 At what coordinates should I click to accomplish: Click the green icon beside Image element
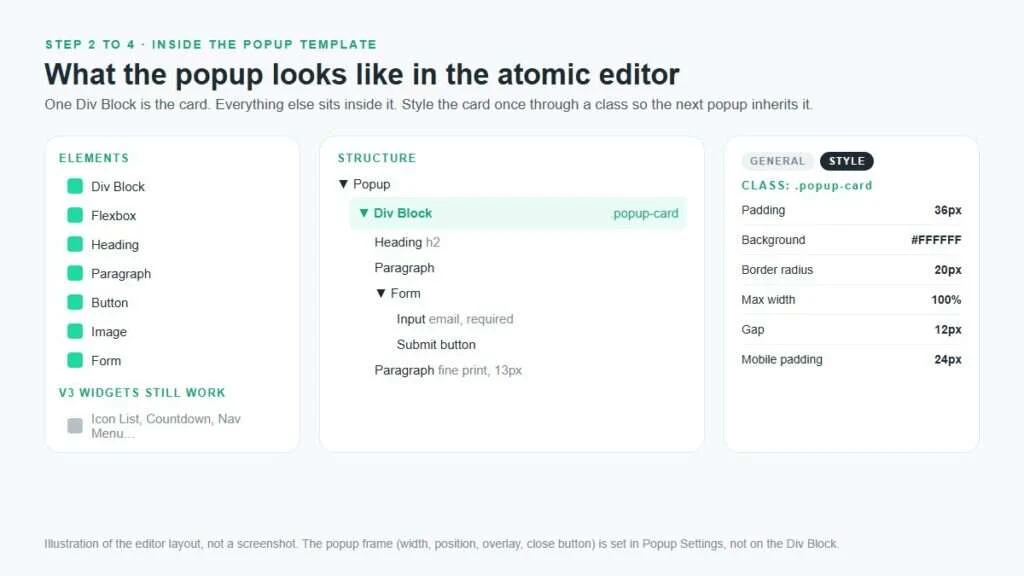75,331
